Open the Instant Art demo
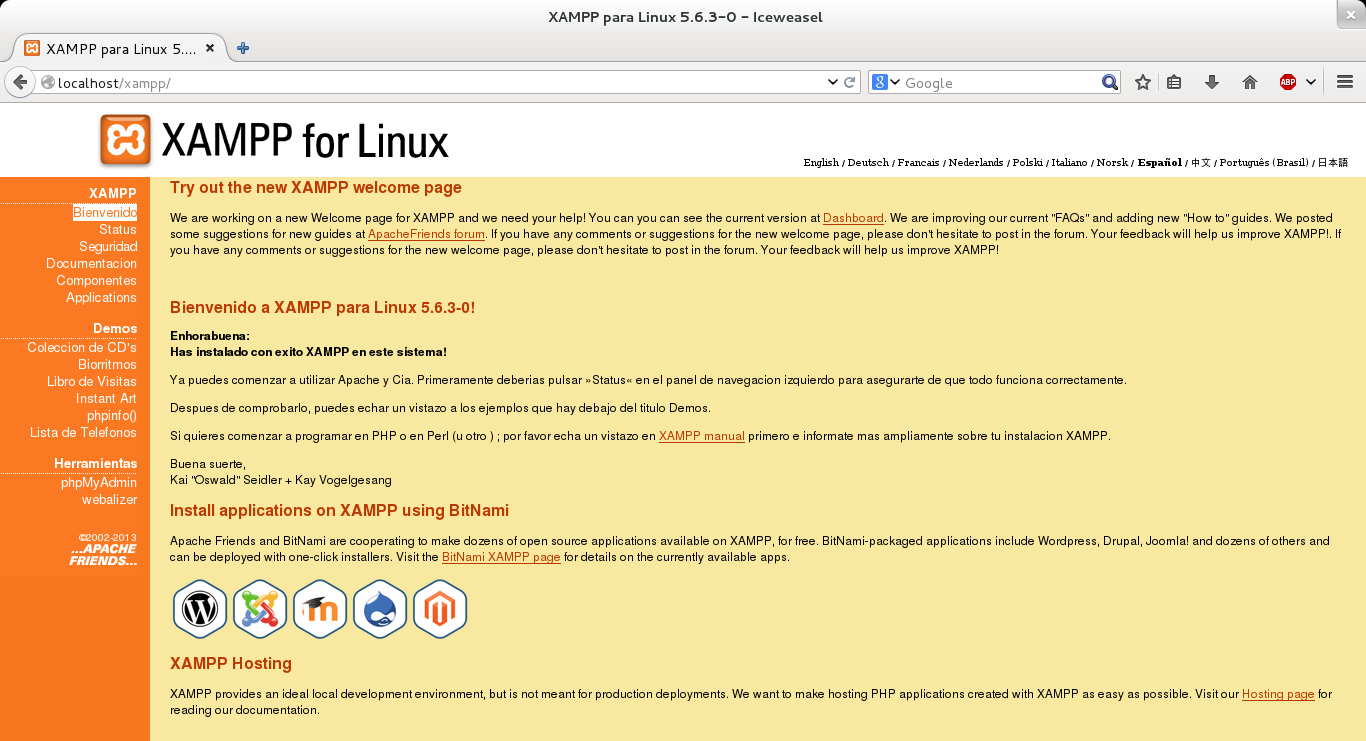1366x741 pixels. point(106,399)
